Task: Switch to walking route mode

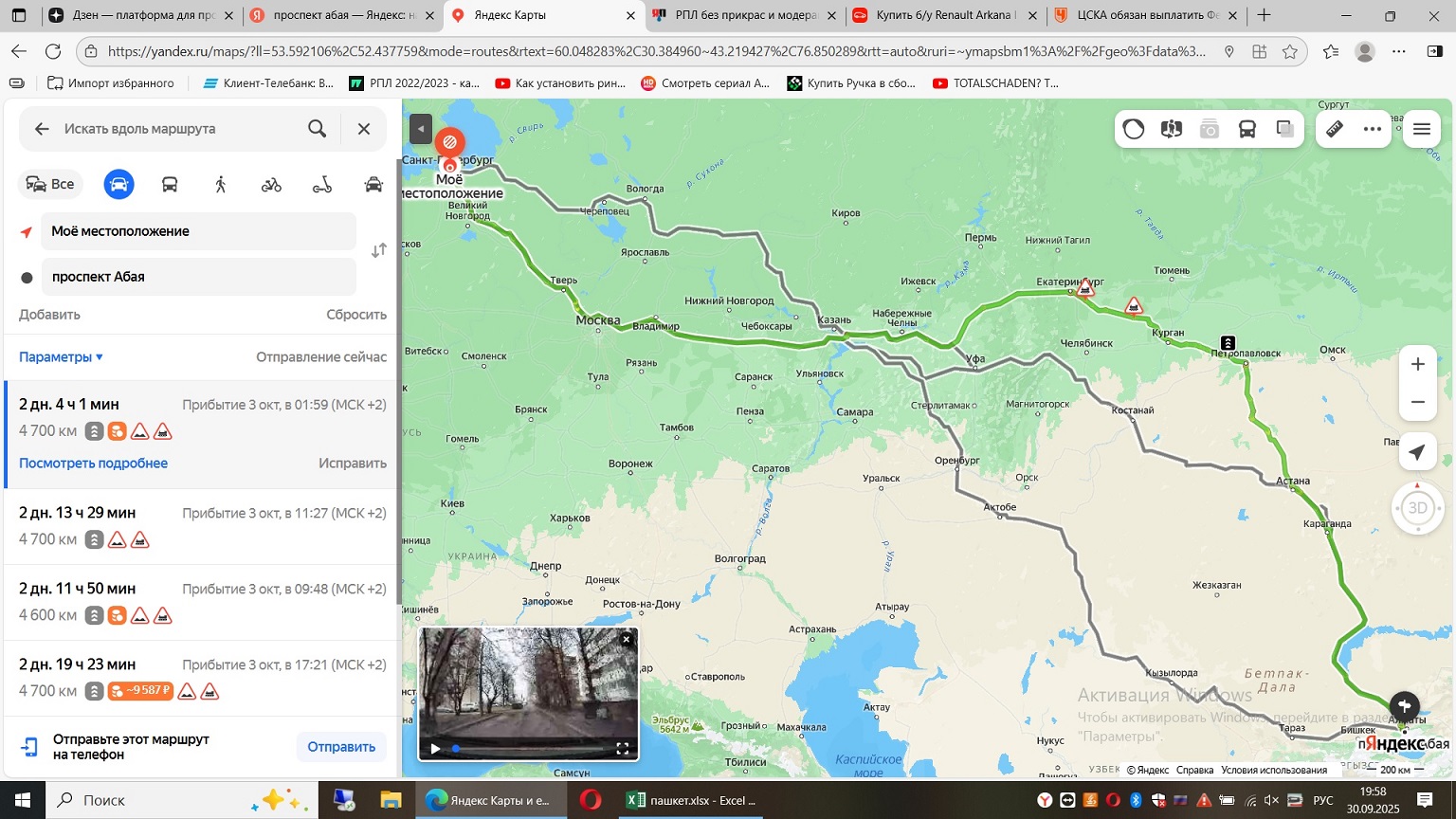Action: [221, 184]
